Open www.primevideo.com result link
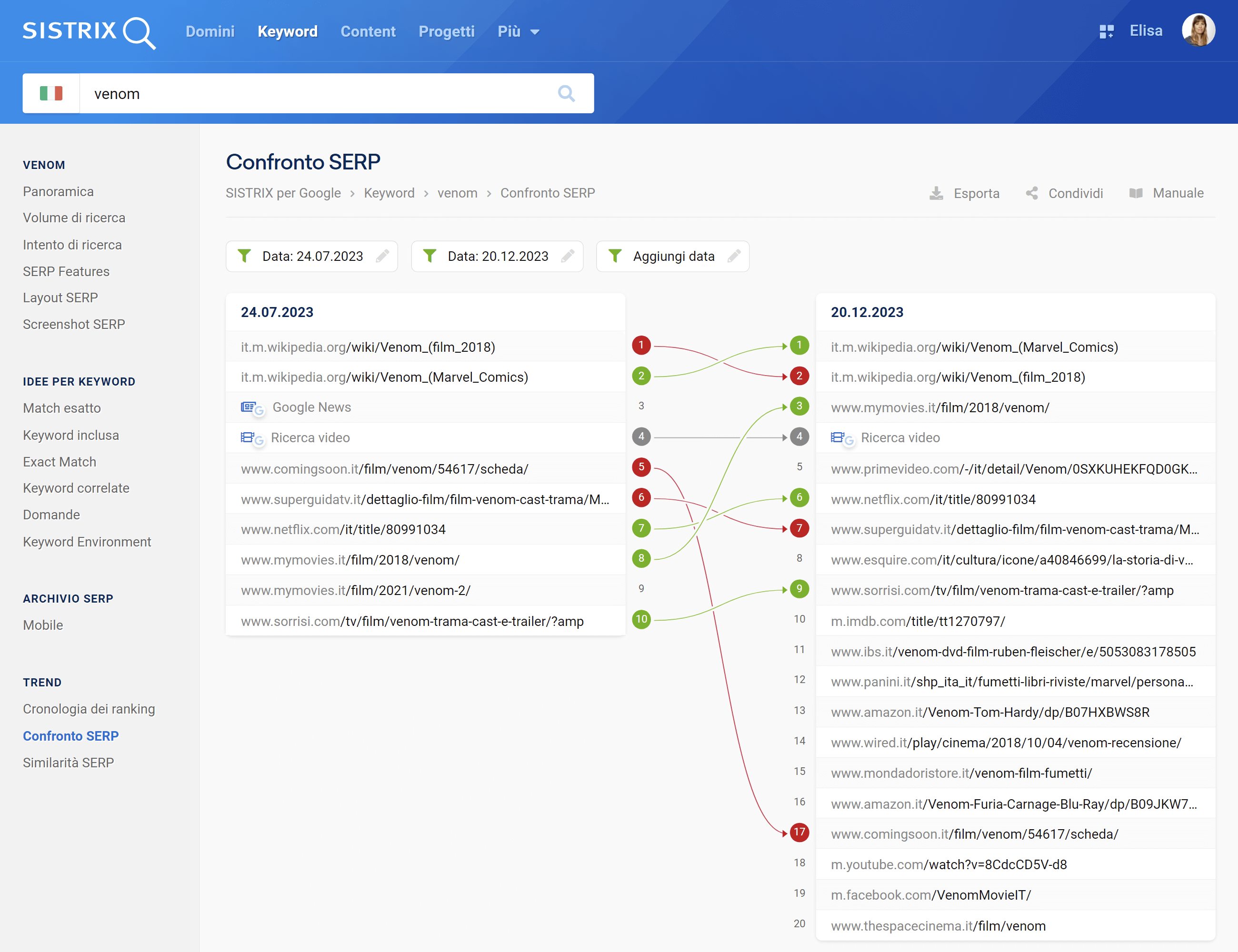 point(1014,469)
